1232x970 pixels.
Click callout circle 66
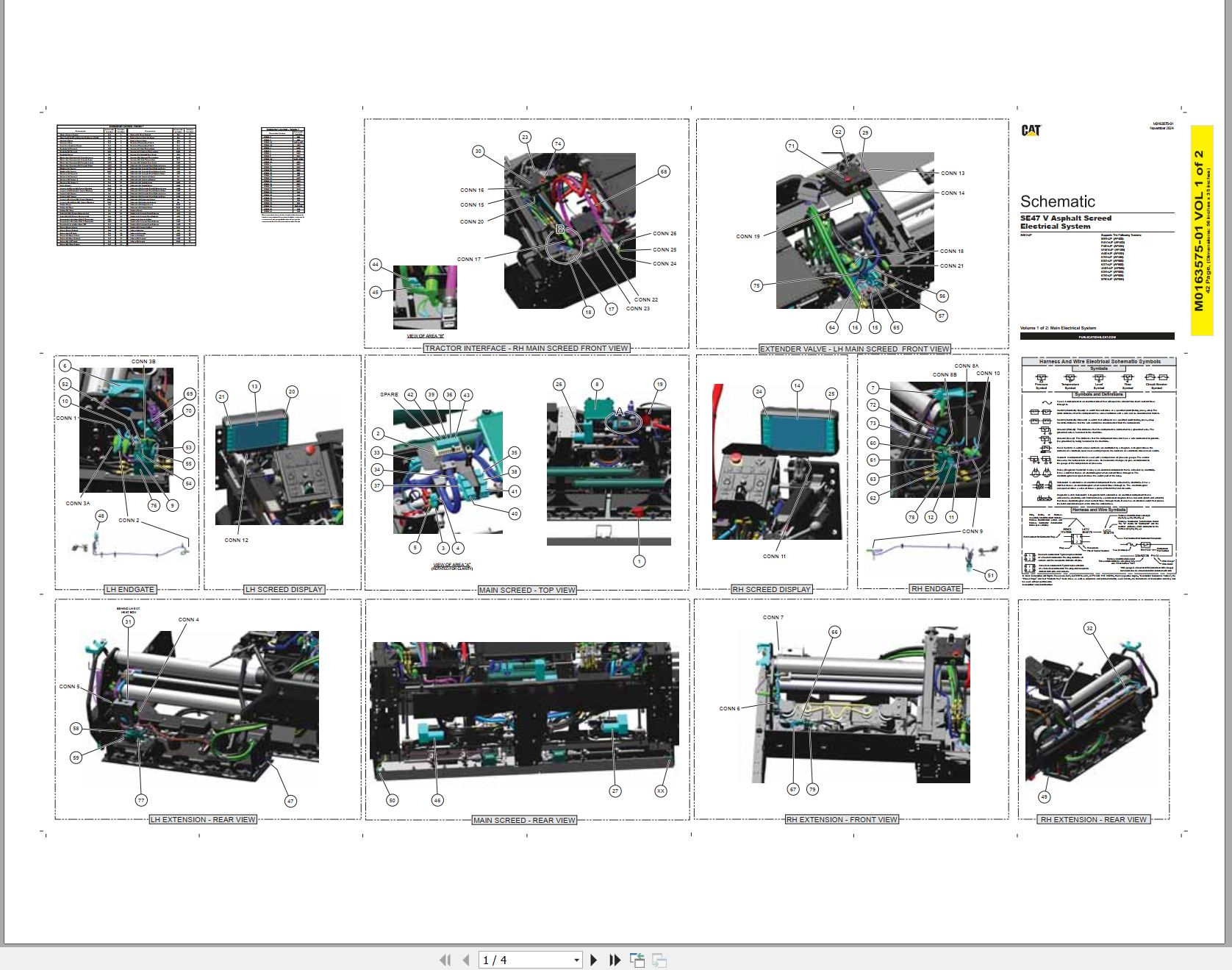point(834,632)
